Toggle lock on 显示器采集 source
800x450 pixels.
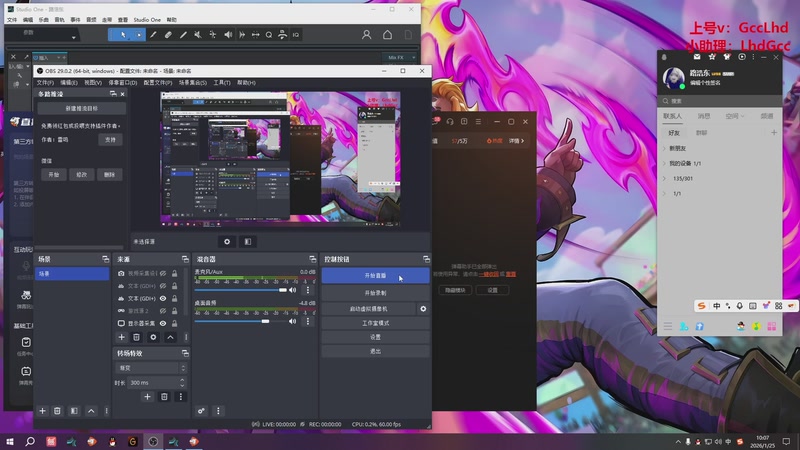click(174, 323)
